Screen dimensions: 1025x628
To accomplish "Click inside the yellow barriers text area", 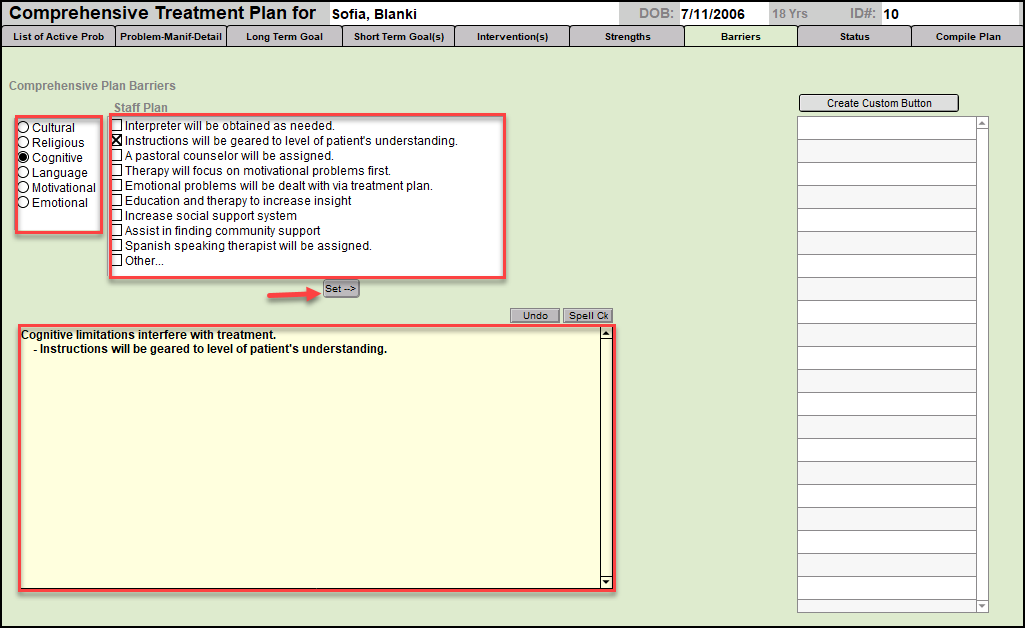I will click(x=310, y=460).
